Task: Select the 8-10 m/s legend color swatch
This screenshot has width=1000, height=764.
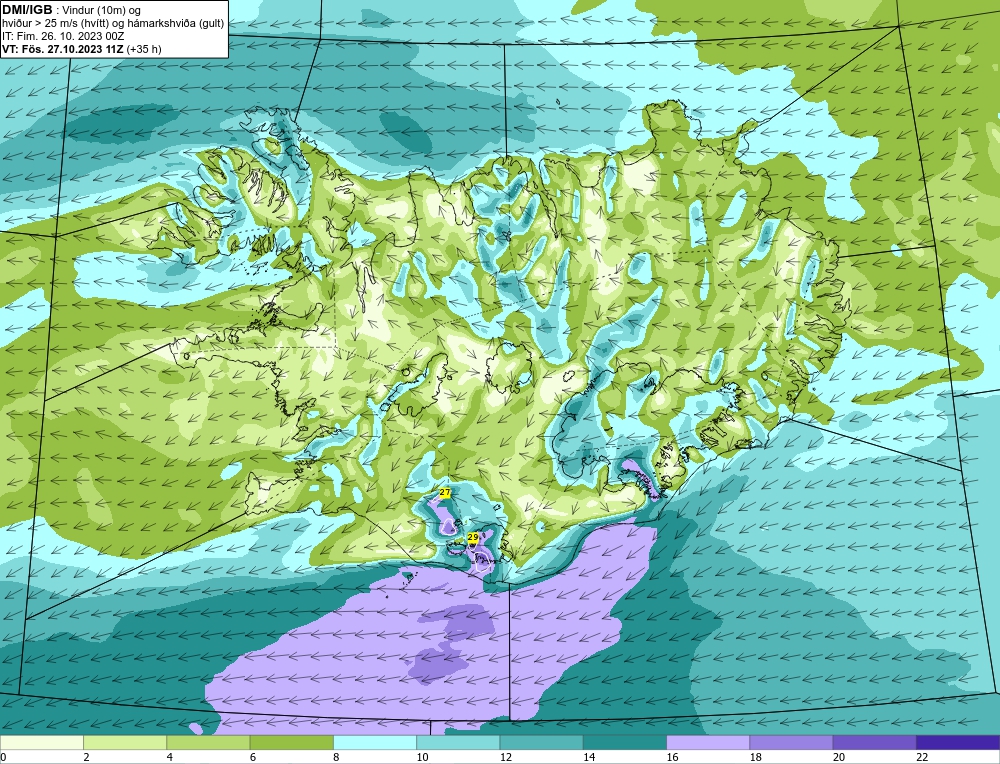Action: [x=375, y=742]
